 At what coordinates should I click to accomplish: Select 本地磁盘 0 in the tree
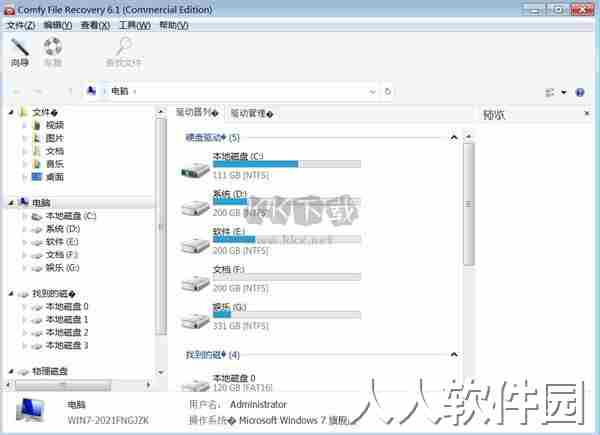67,306
